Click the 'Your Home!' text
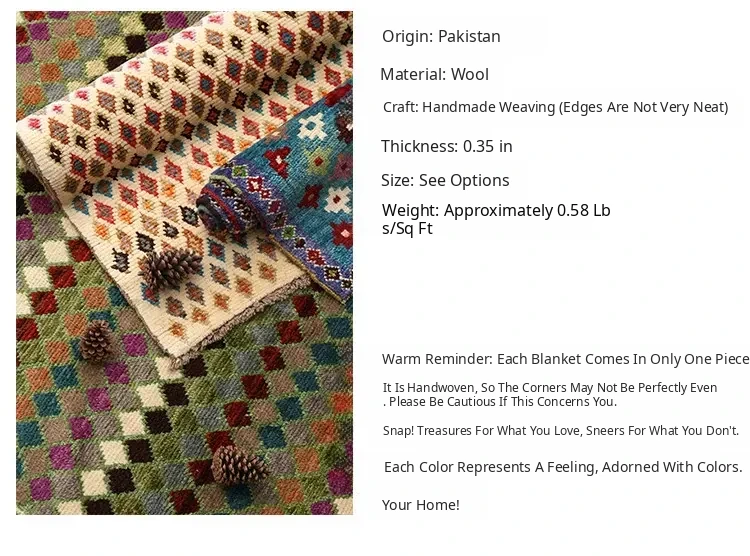 pos(421,505)
